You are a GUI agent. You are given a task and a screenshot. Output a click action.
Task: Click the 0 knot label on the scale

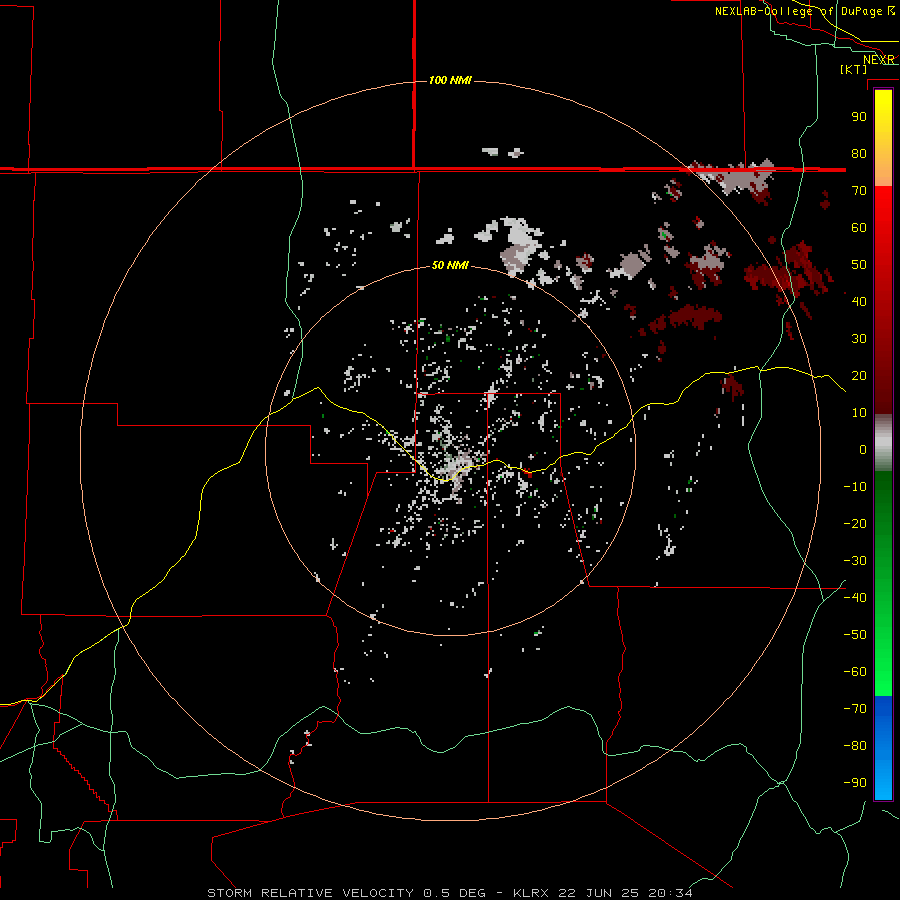coord(863,449)
